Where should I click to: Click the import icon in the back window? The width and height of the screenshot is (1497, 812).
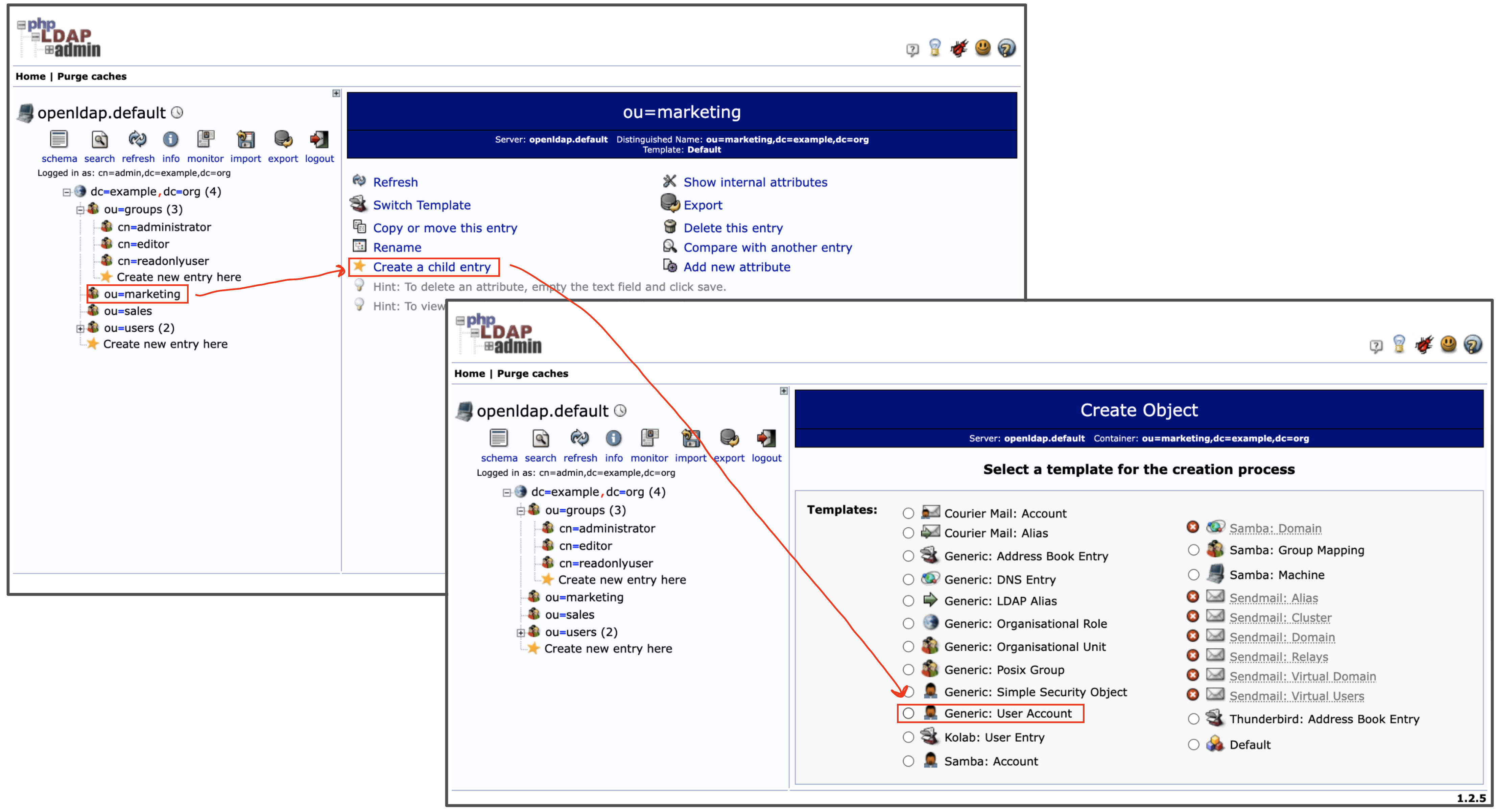click(245, 140)
